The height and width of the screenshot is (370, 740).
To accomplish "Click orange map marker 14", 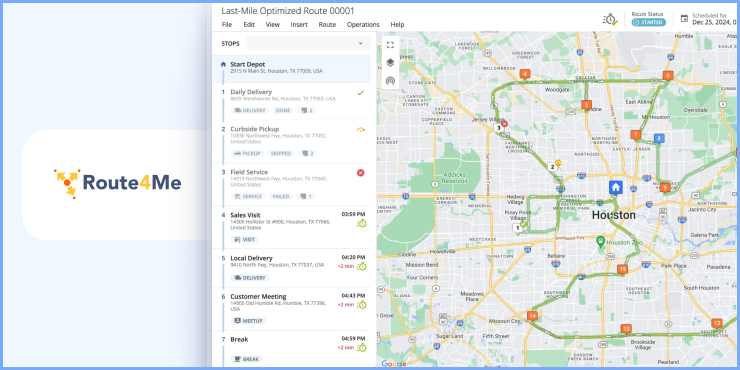I will pyautogui.click(x=532, y=316).
